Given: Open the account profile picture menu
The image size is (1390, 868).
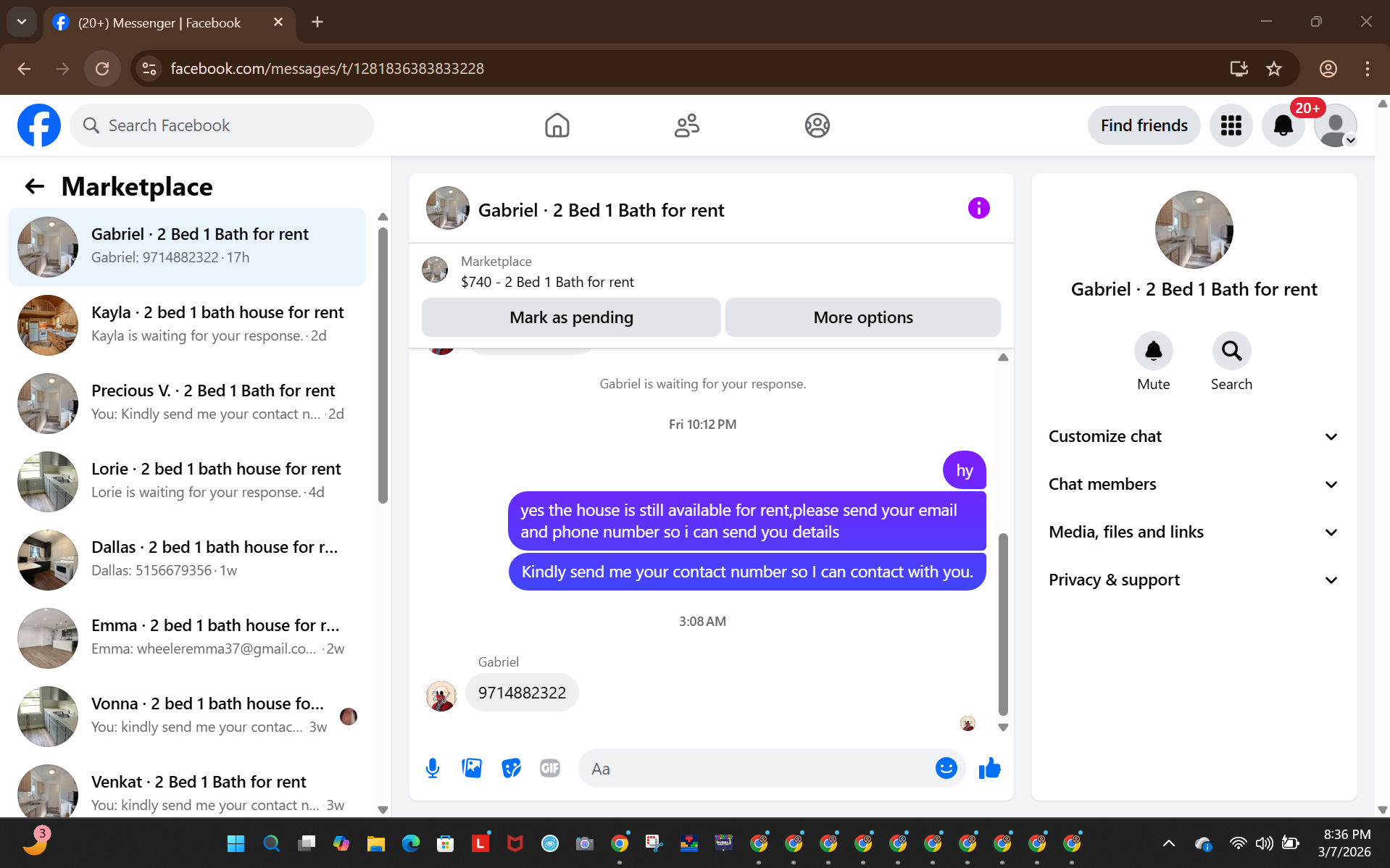Looking at the screenshot, I should (x=1335, y=125).
